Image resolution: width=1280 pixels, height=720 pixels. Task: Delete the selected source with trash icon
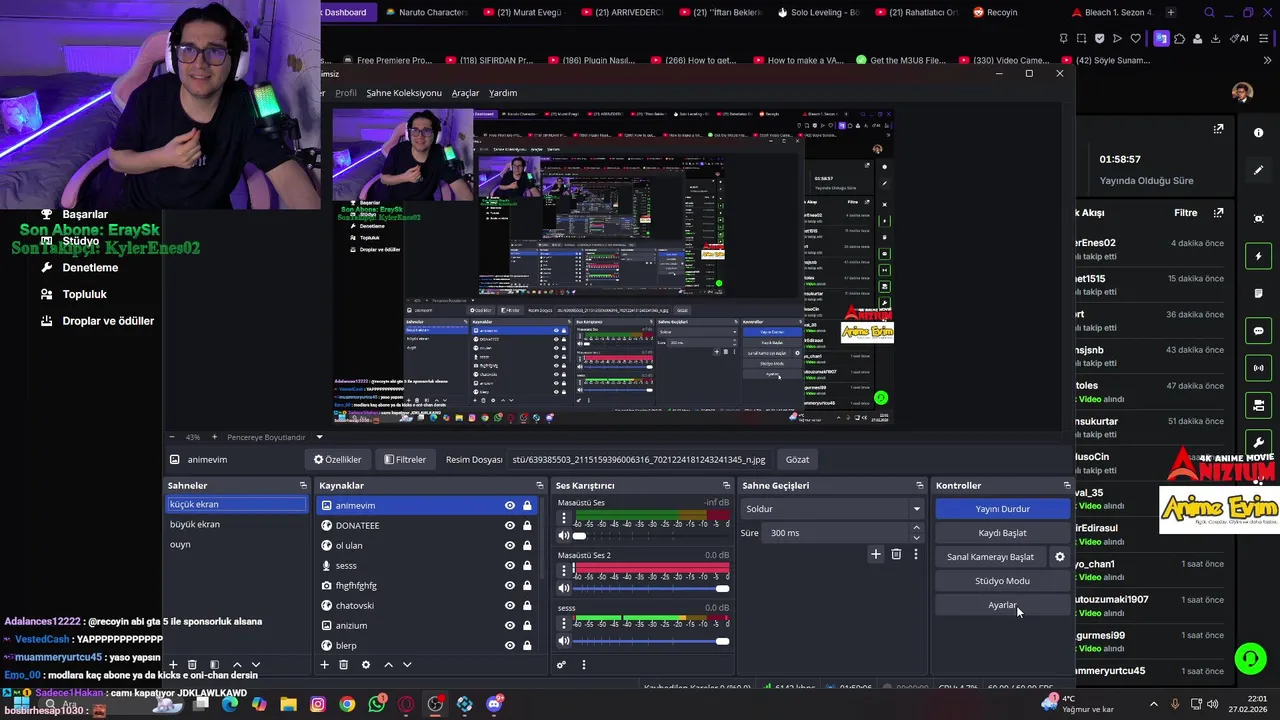coord(343,665)
